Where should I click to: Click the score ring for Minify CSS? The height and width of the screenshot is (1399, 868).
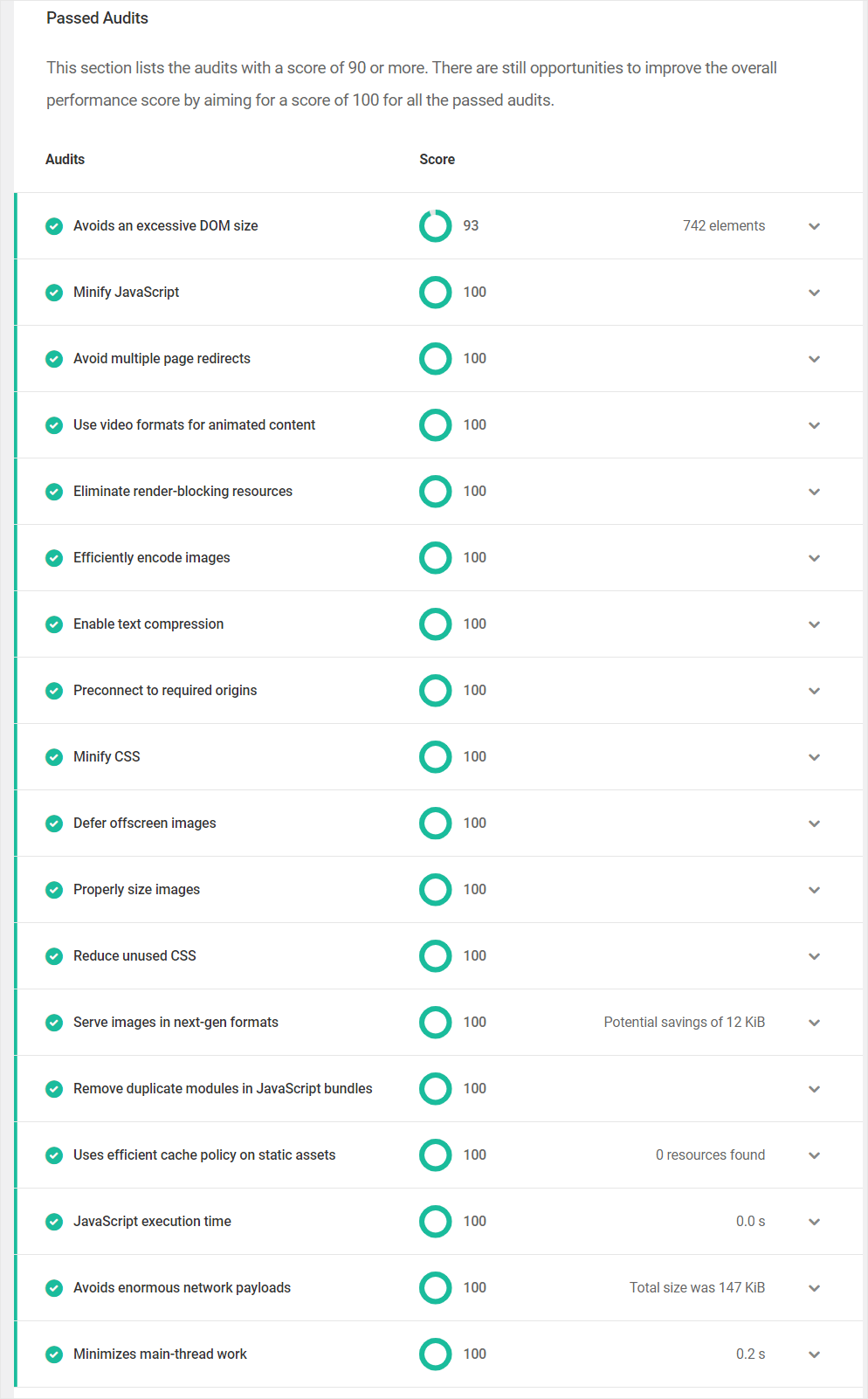[x=435, y=756]
